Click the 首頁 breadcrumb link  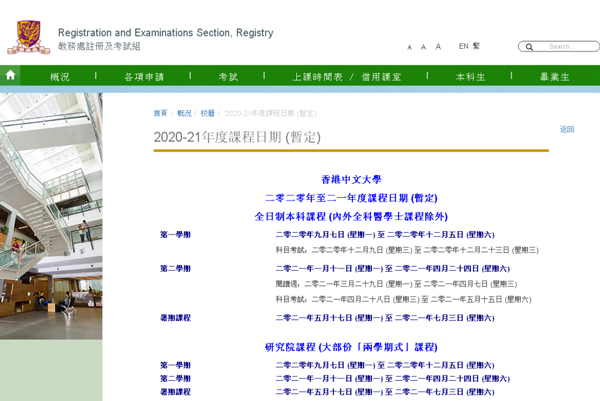(160, 113)
